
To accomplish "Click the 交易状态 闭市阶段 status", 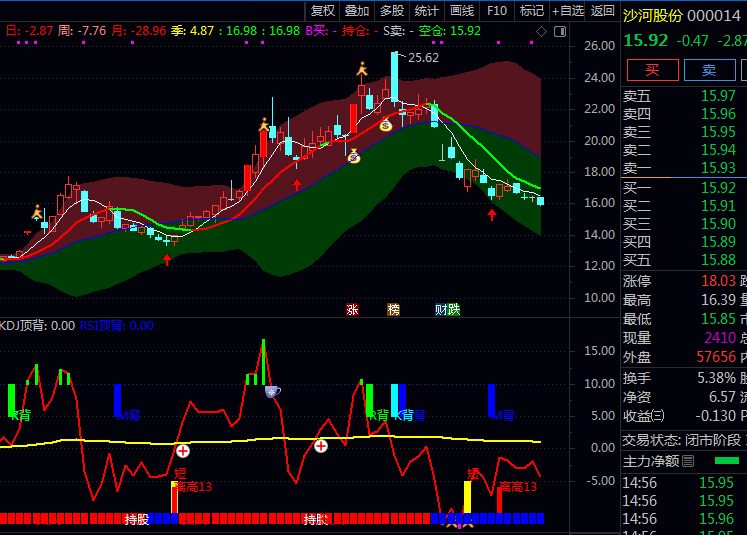I will pyautogui.click(x=682, y=440).
